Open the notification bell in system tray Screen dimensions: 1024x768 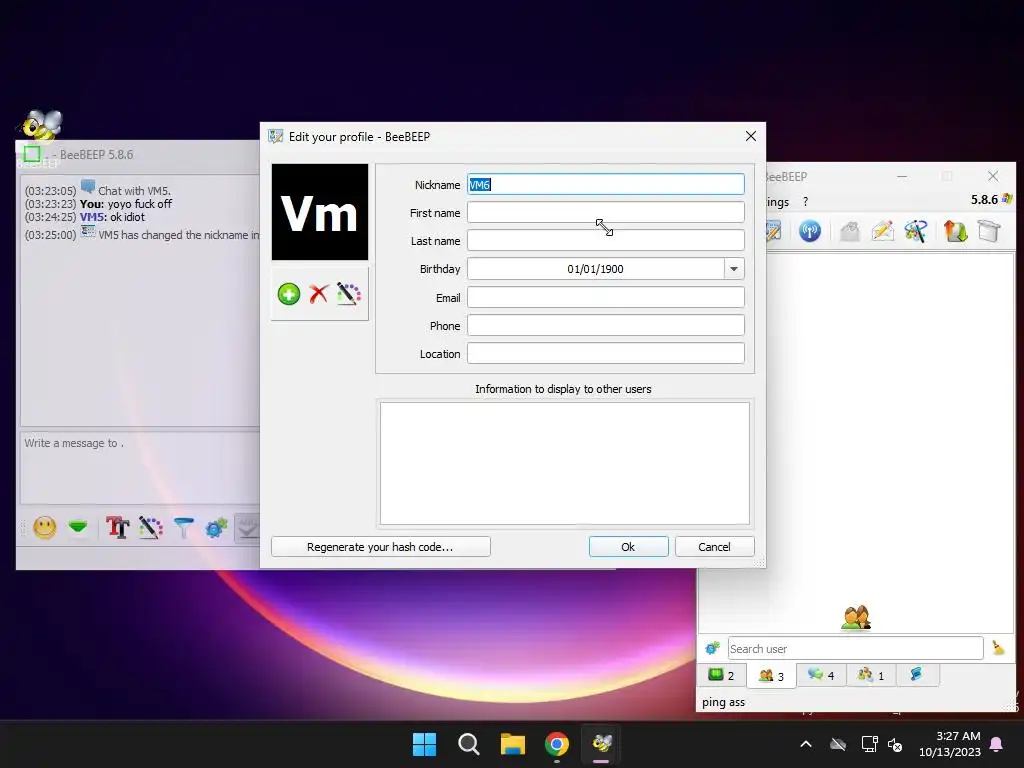[x=997, y=744]
